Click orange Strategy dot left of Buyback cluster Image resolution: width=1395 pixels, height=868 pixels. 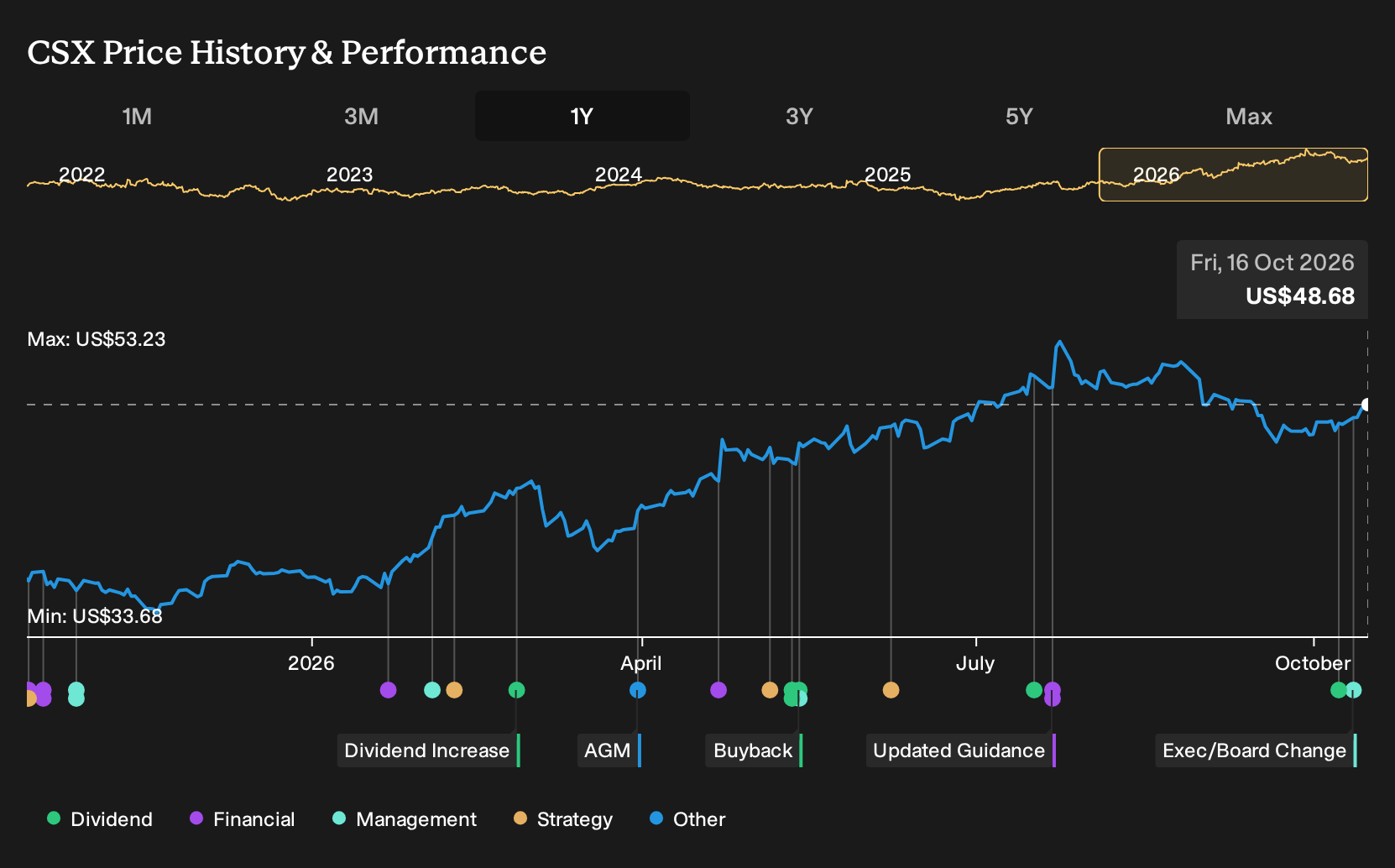pyautogui.click(x=770, y=690)
